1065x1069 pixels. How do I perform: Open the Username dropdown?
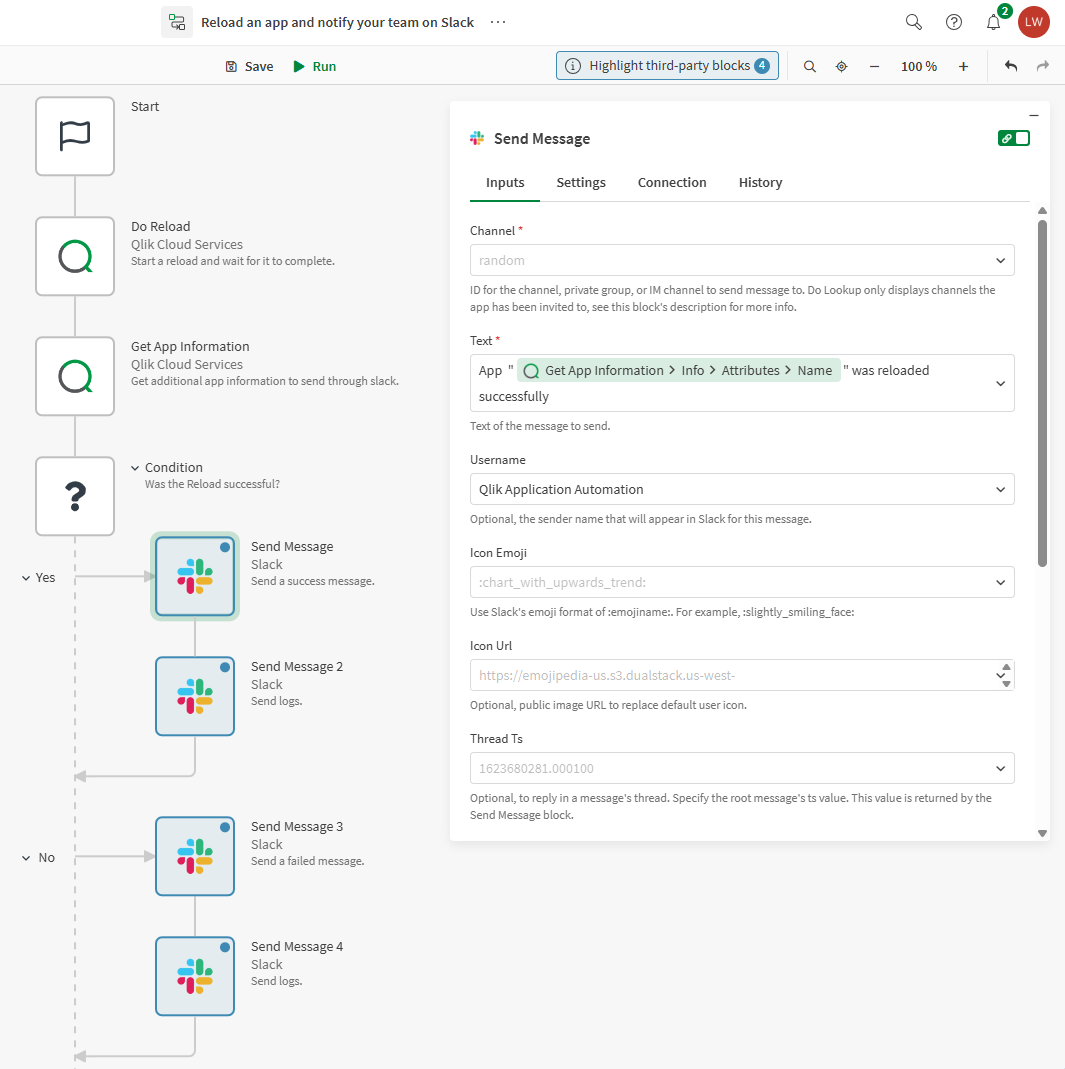tap(741, 489)
